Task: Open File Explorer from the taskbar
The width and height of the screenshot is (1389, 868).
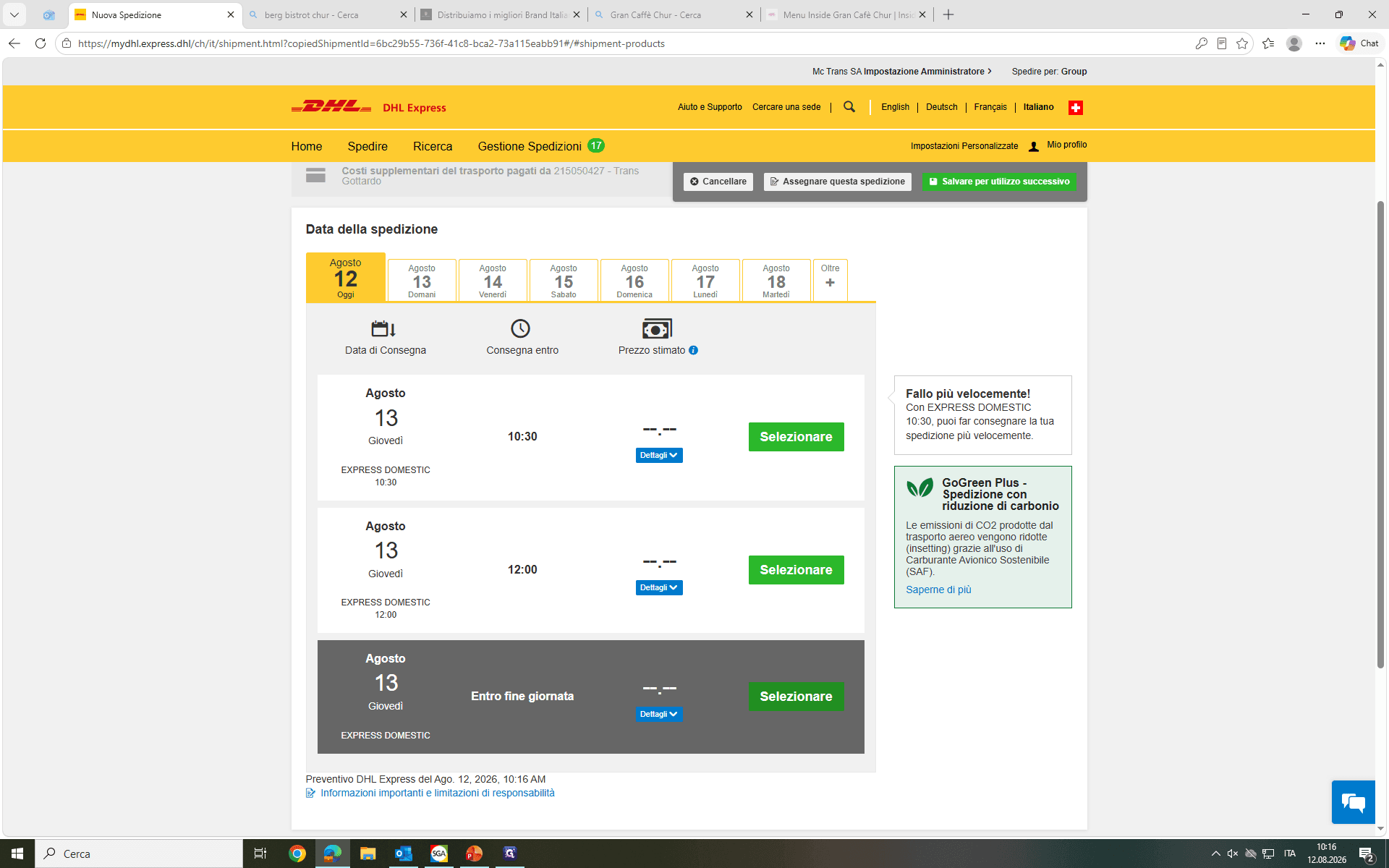Action: click(x=368, y=854)
